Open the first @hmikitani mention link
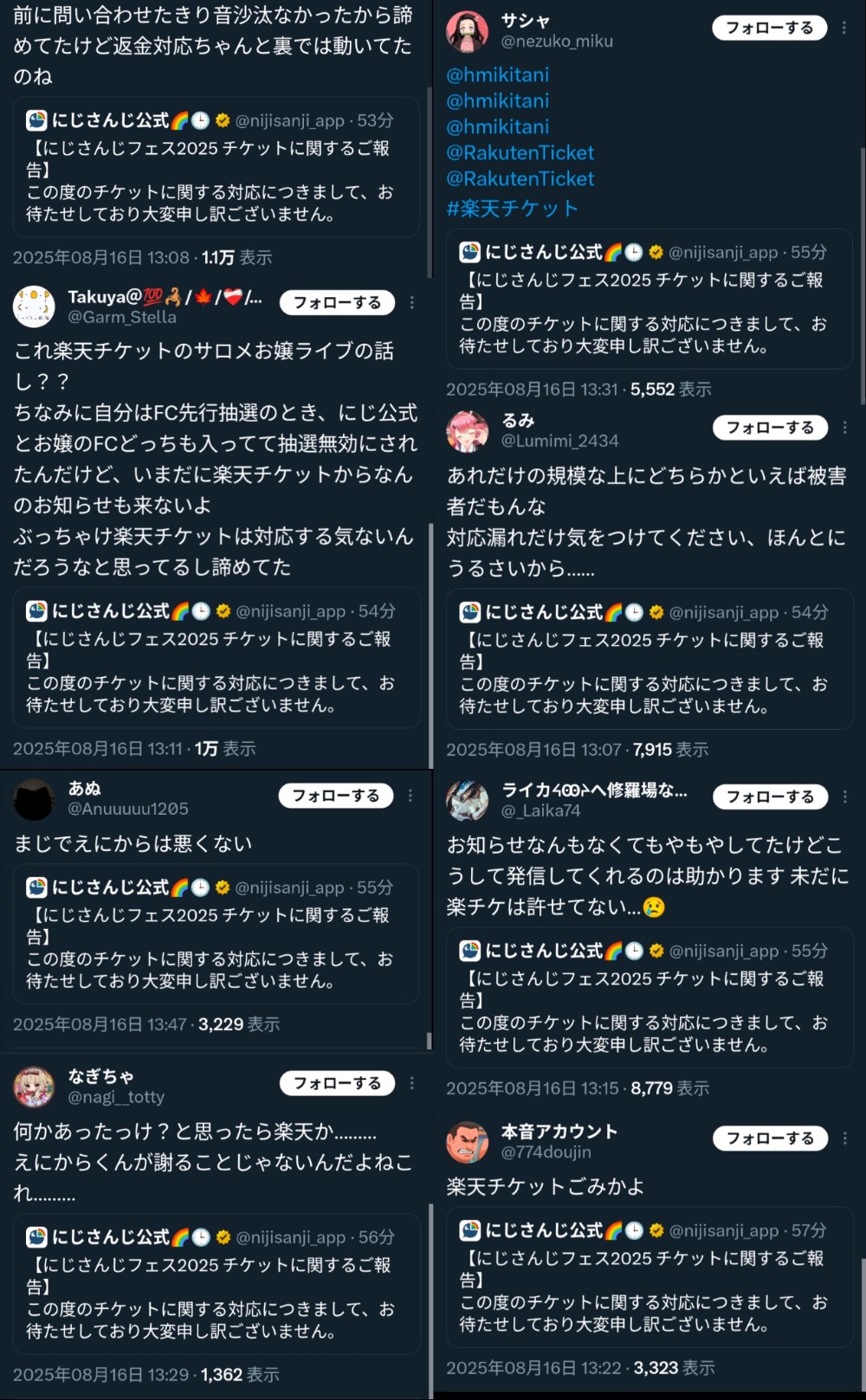 (497, 75)
